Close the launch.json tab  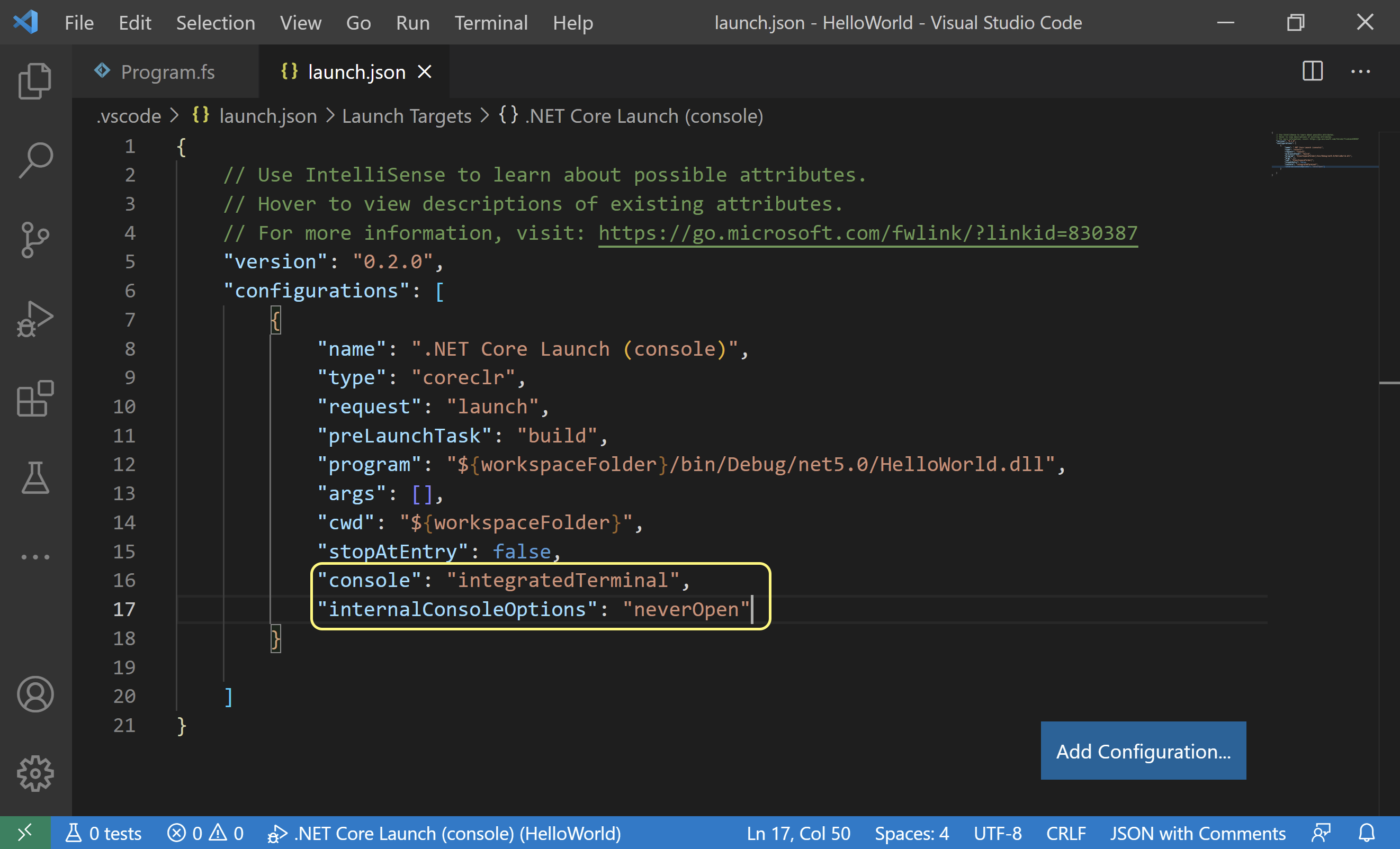[425, 72]
